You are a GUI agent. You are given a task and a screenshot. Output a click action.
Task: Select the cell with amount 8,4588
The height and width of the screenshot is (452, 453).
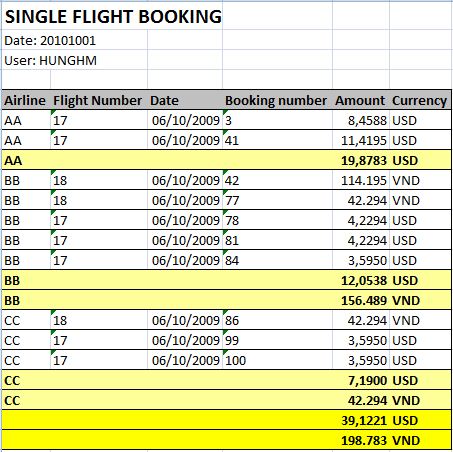point(361,120)
